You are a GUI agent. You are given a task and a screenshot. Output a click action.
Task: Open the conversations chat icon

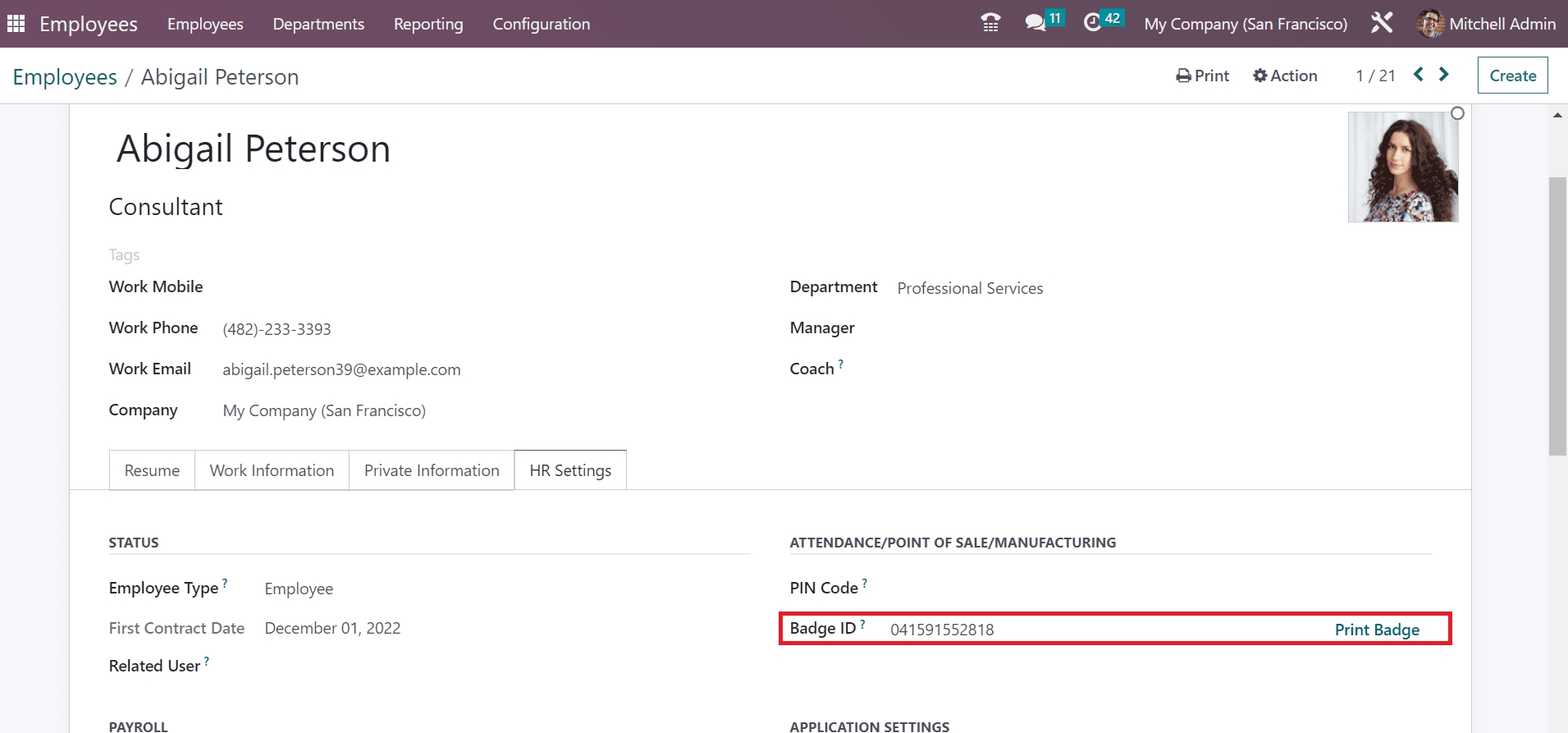pos(1035,23)
